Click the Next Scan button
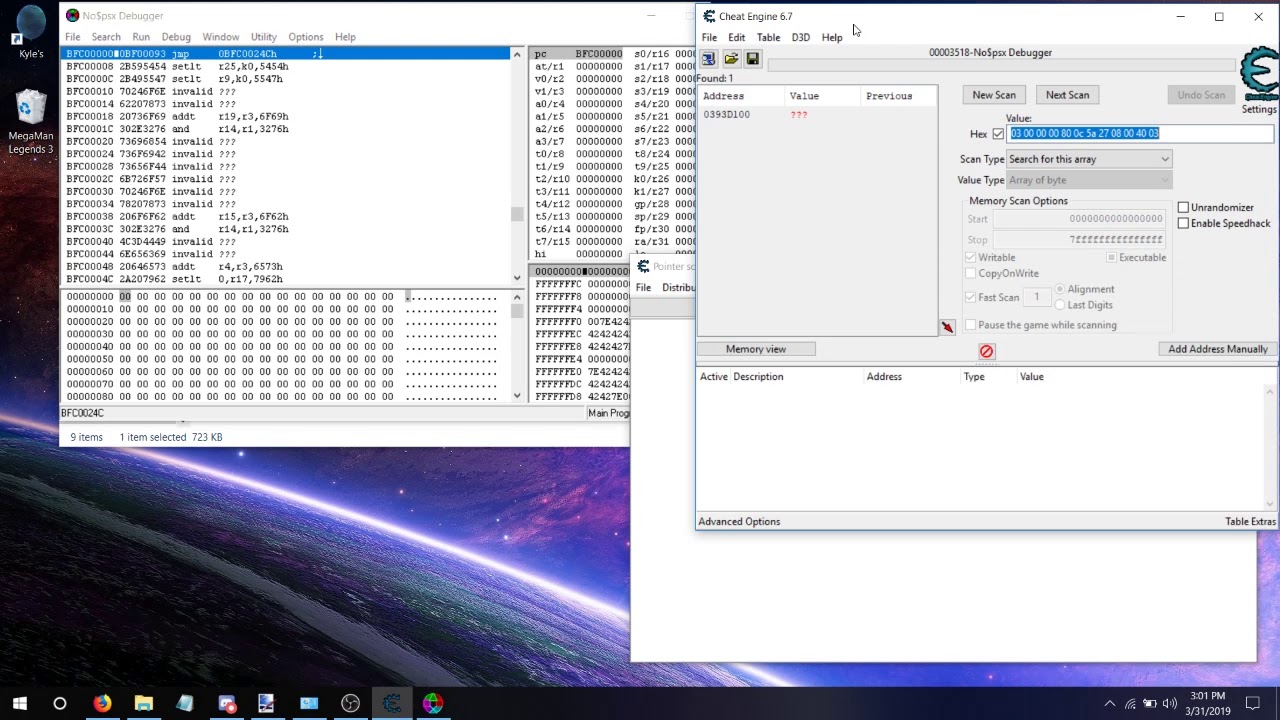 point(1067,95)
